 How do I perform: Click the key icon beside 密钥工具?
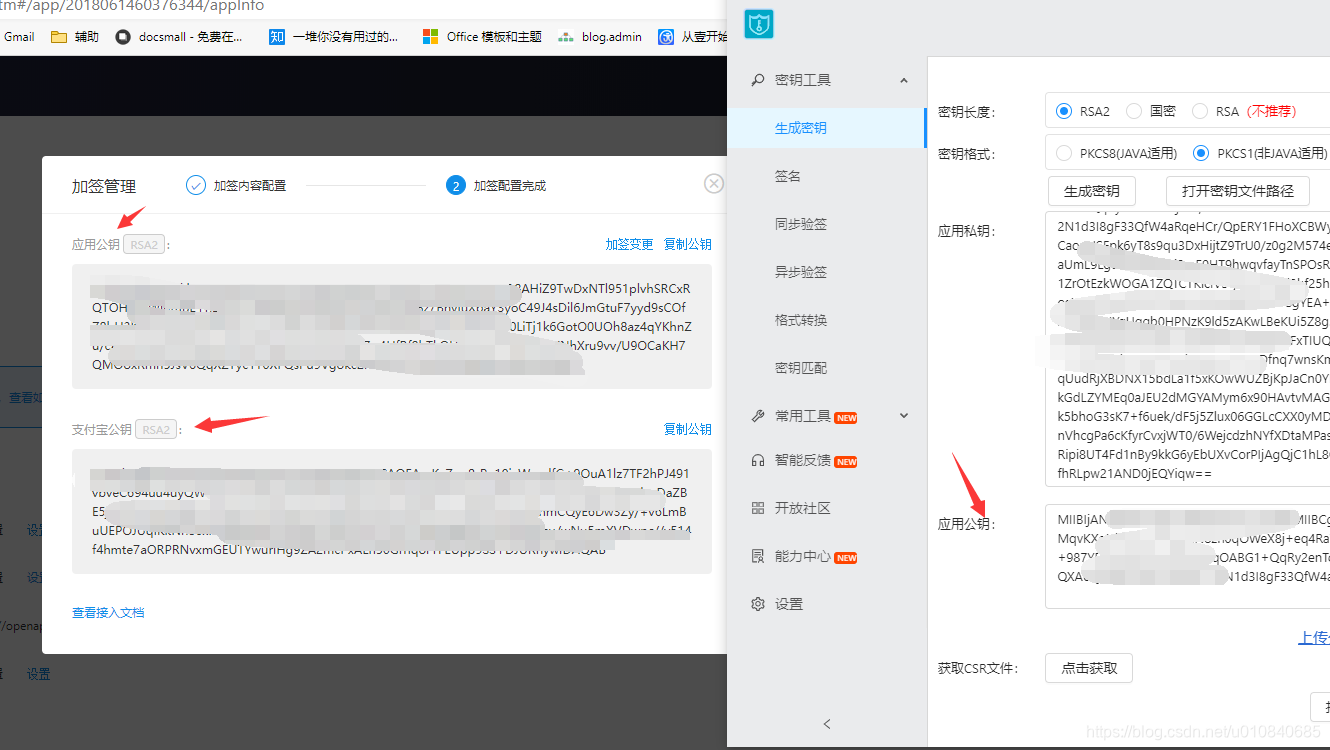coord(758,80)
